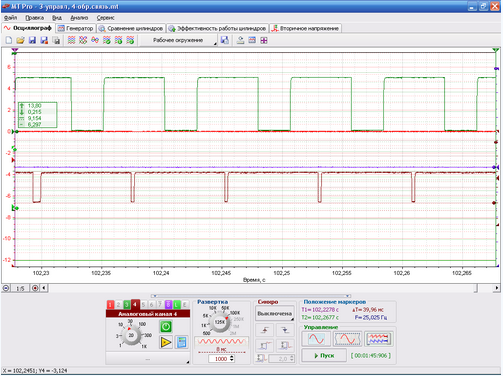The height and width of the screenshot is (376, 503).
Task: Switch to the Генератор tab
Action: pyautogui.click(x=76, y=28)
